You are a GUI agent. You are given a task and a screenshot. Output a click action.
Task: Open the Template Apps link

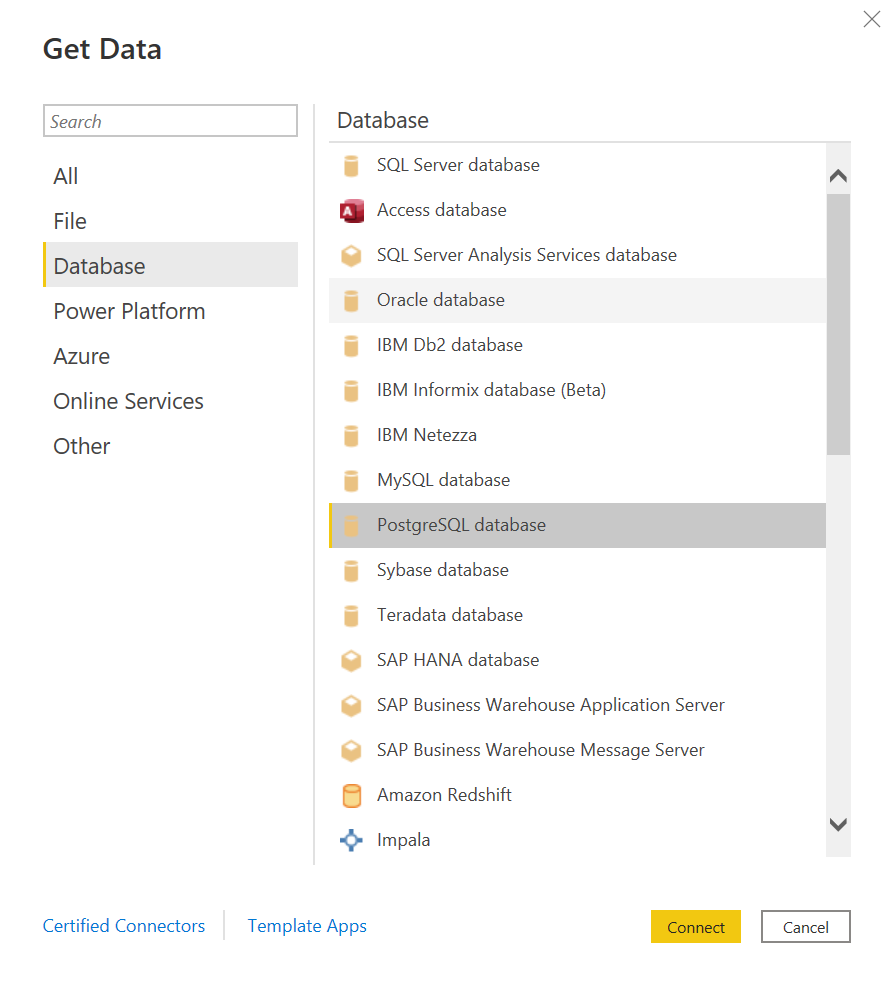click(307, 926)
